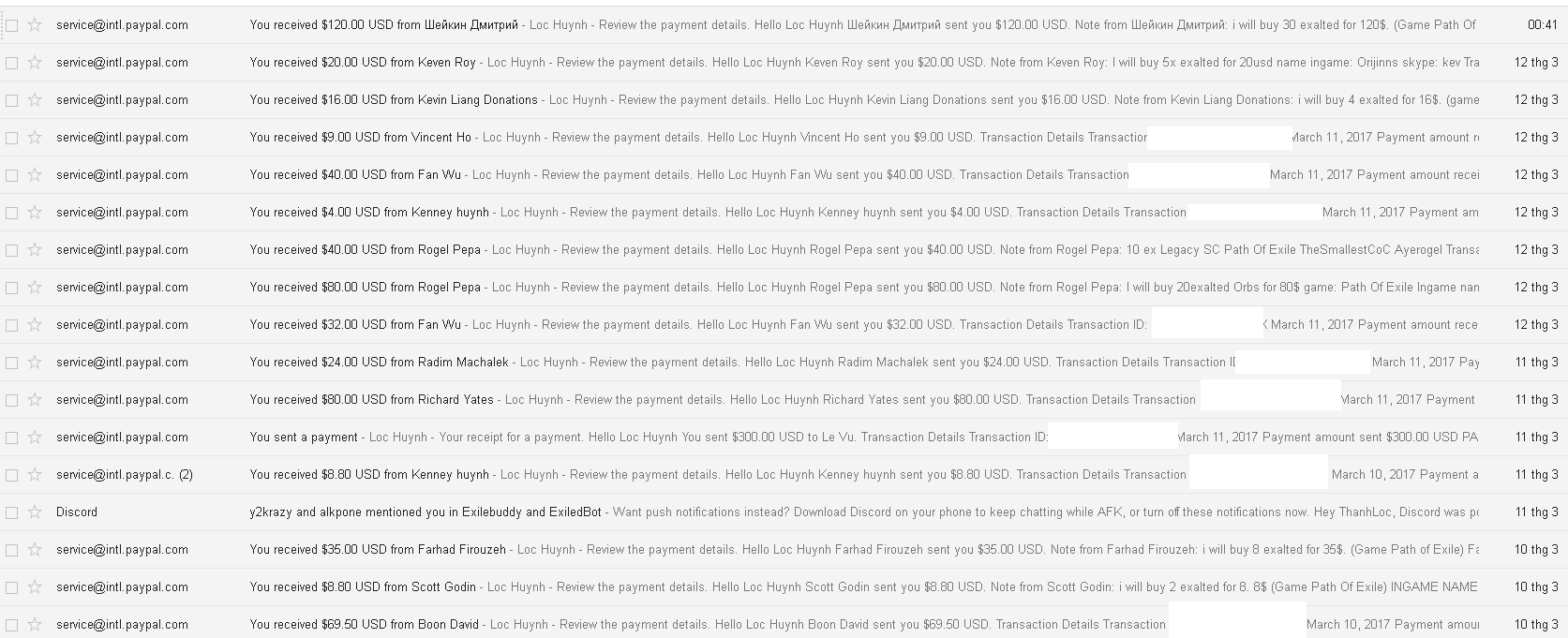Viewport: 1568px width, 638px height.
Task: Star the Discord notification email
Action: point(36,512)
